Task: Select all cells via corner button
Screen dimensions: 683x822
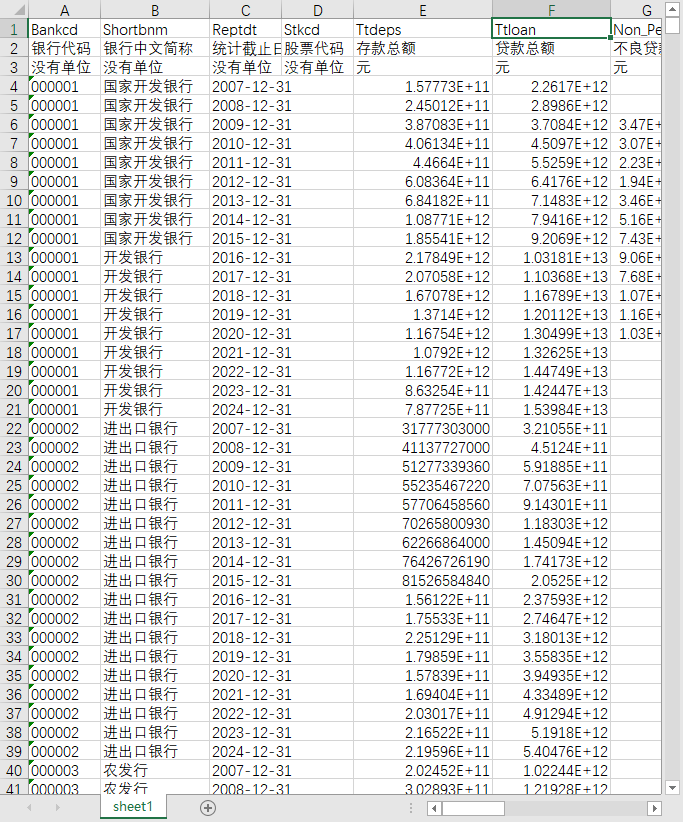Action: coord(14,9)
